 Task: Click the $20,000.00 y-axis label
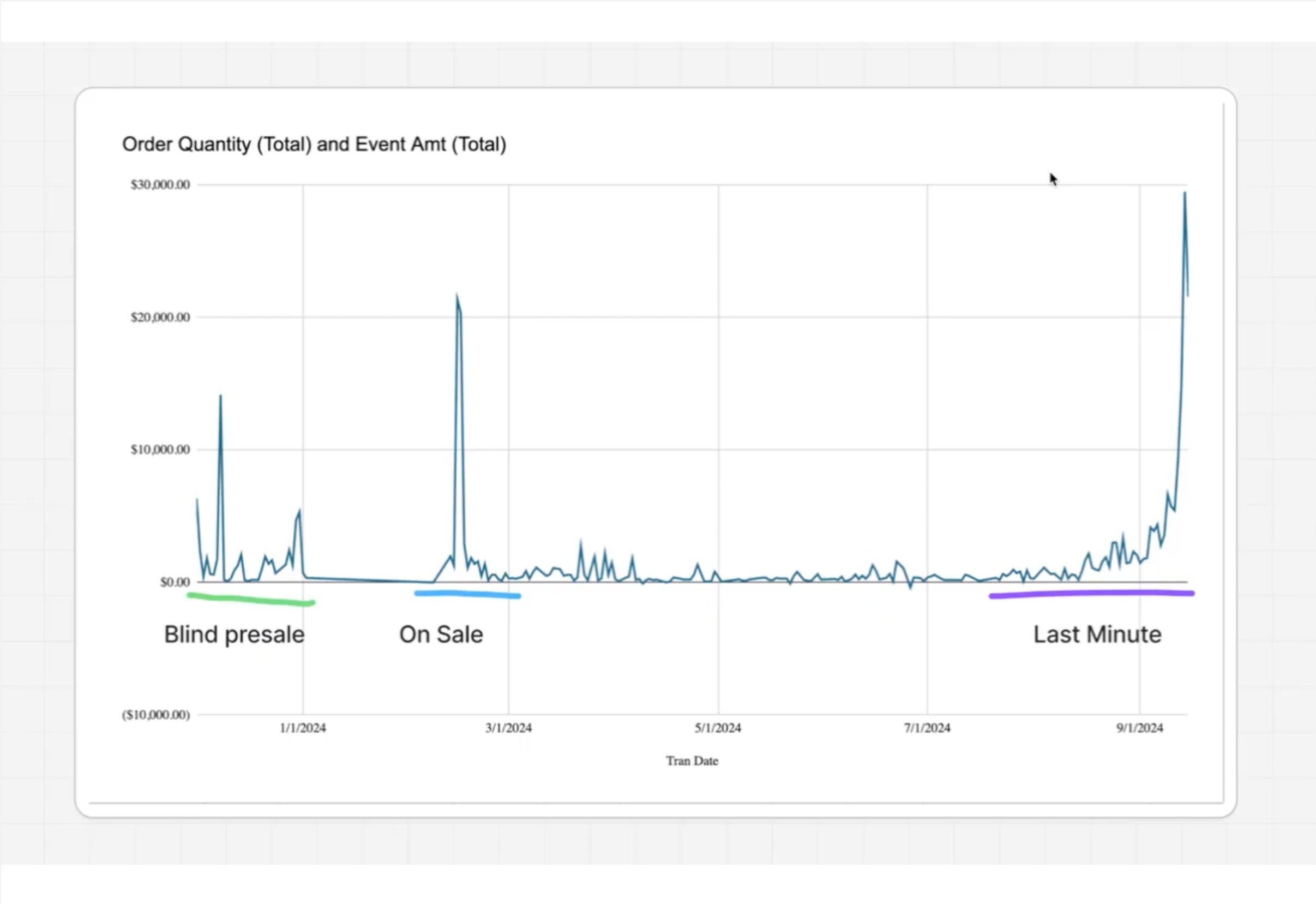point(160,317)
